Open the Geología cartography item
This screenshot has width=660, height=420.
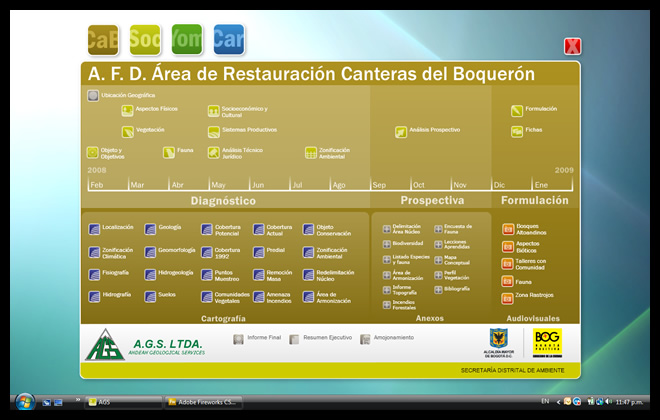pyautogui.click(x=150, y=228)
